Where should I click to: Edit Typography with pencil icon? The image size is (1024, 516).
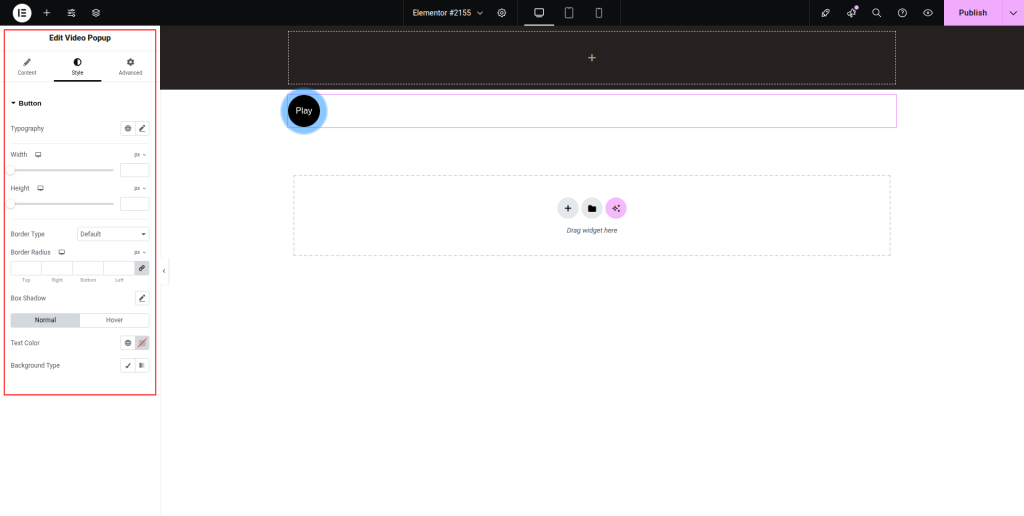click(142, 129)
